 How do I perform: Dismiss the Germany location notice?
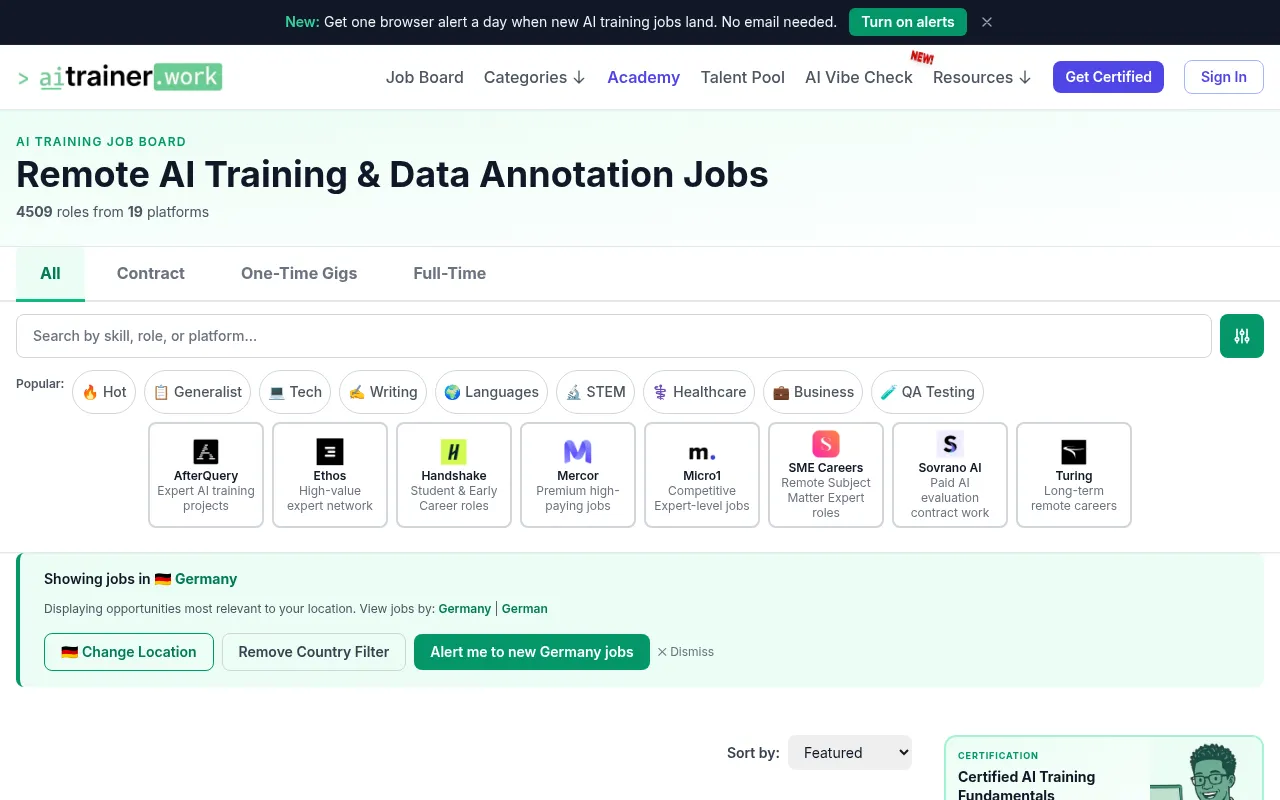coord(685,652)
